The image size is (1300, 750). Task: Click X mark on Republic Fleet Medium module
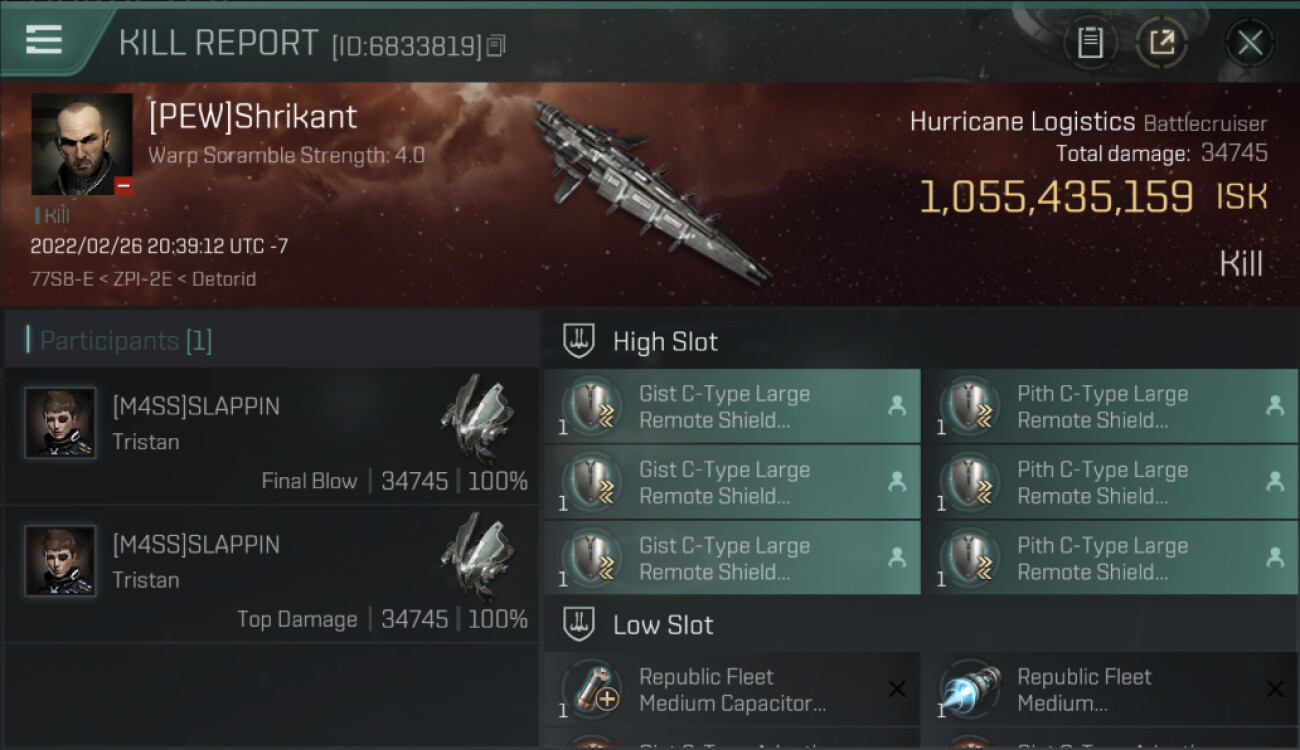pyautogui.click(x=1275, y=689)
